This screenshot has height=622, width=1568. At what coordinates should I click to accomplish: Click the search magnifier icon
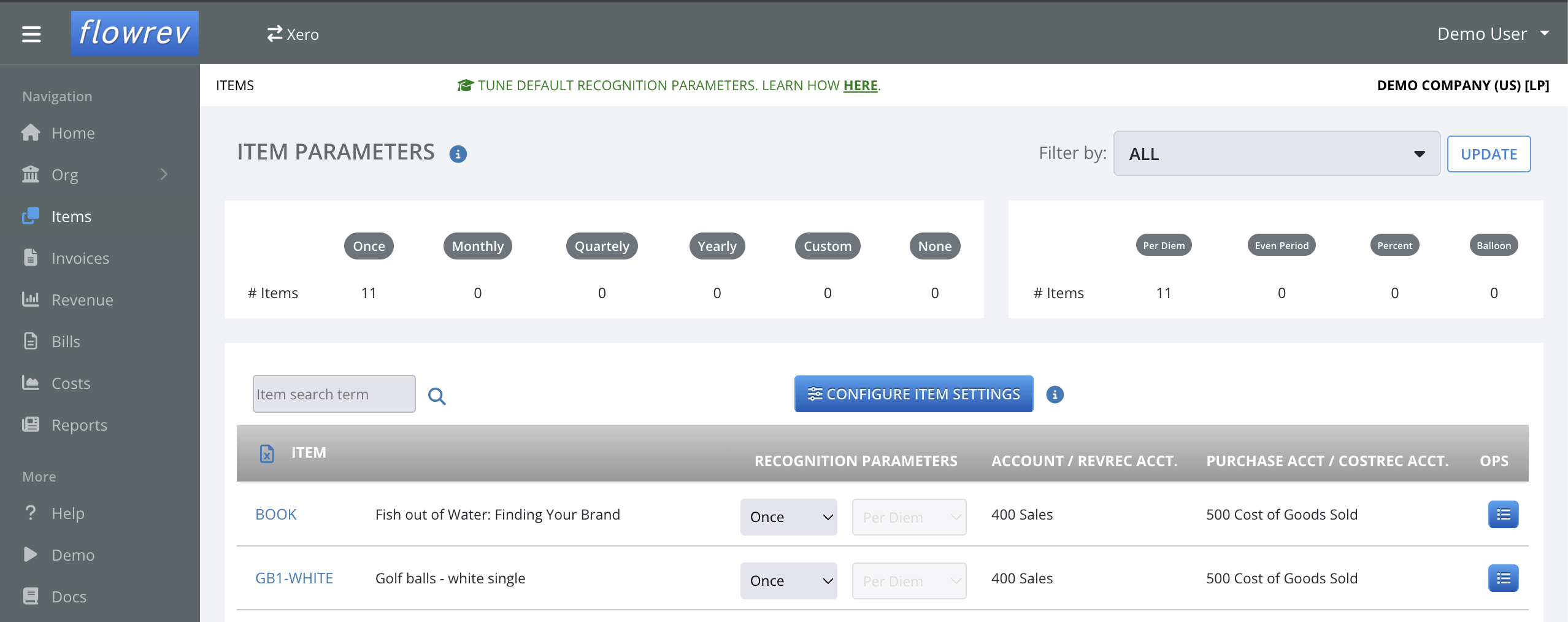tap(437, 396)
